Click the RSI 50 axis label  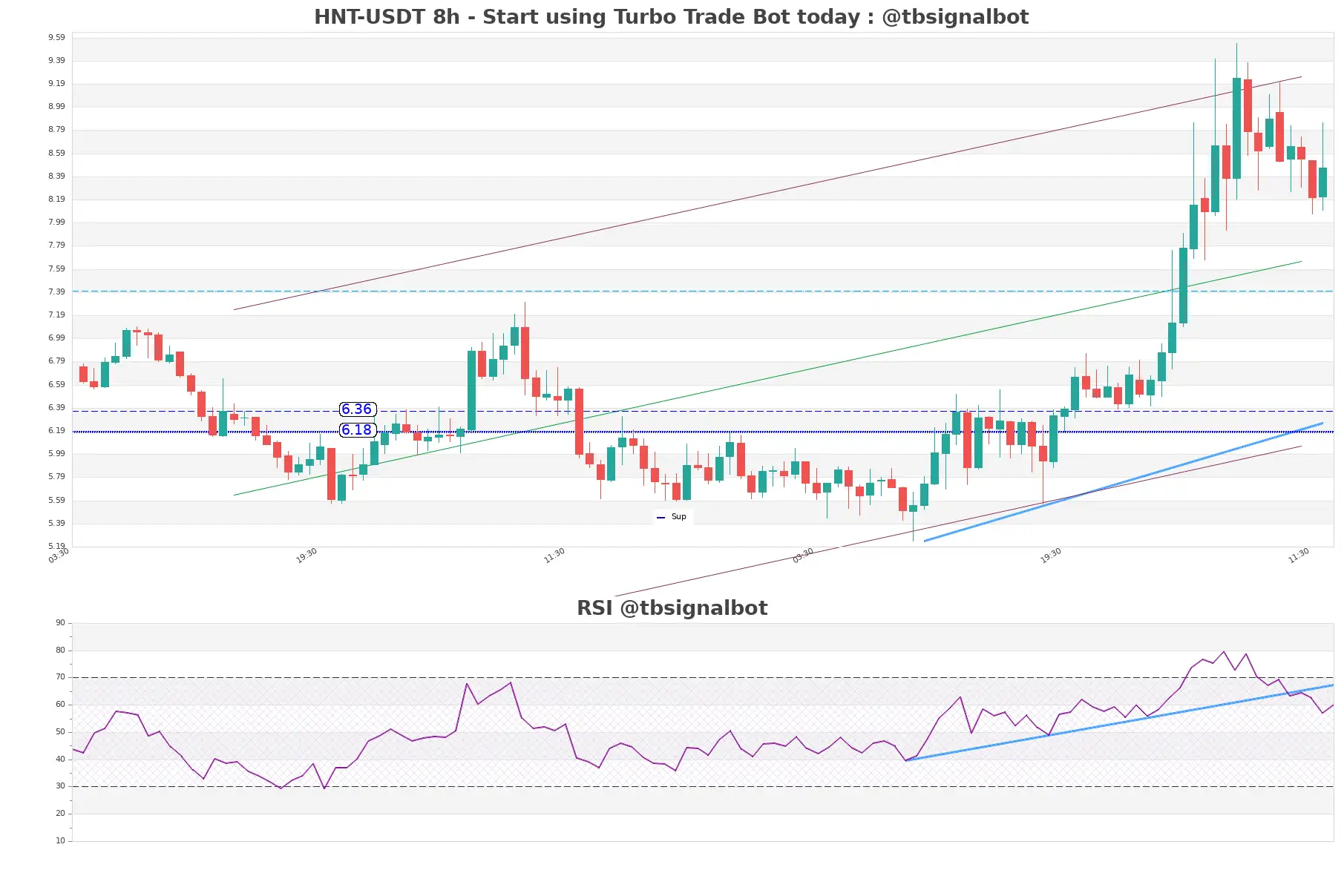click(x=60, y=731)
